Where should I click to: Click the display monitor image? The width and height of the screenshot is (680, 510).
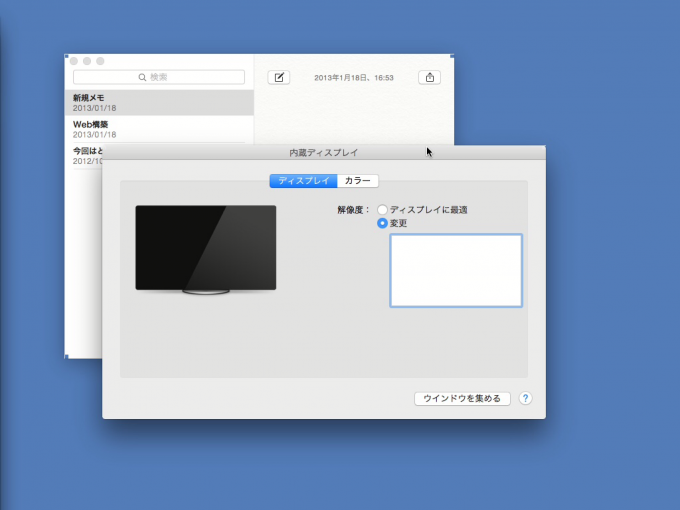coord(206,248)
